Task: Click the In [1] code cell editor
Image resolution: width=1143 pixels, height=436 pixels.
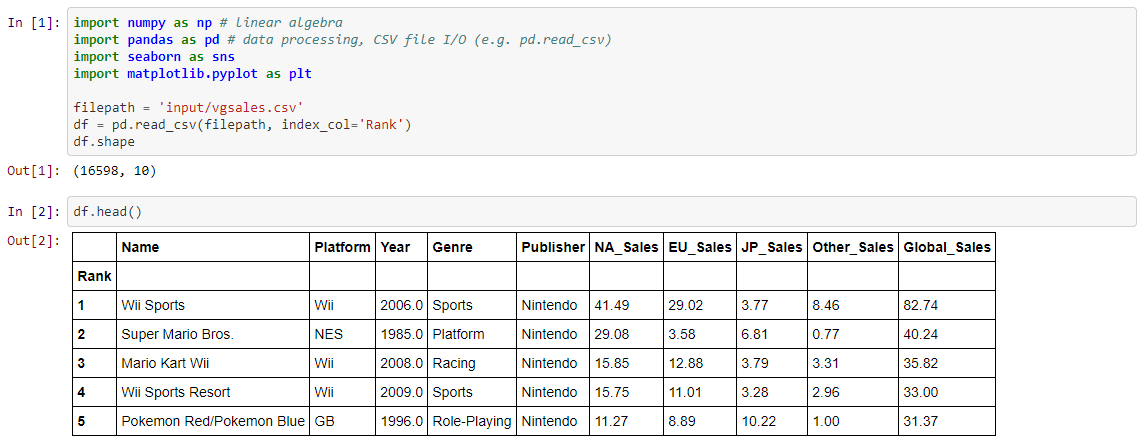Action: [601, 82]
